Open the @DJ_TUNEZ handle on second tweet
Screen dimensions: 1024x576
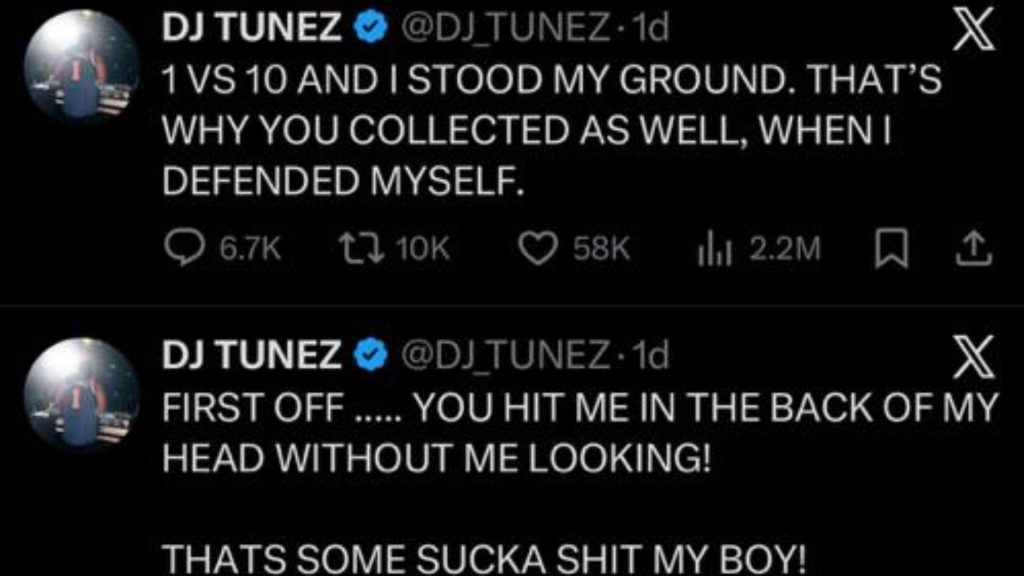(504, 354)
